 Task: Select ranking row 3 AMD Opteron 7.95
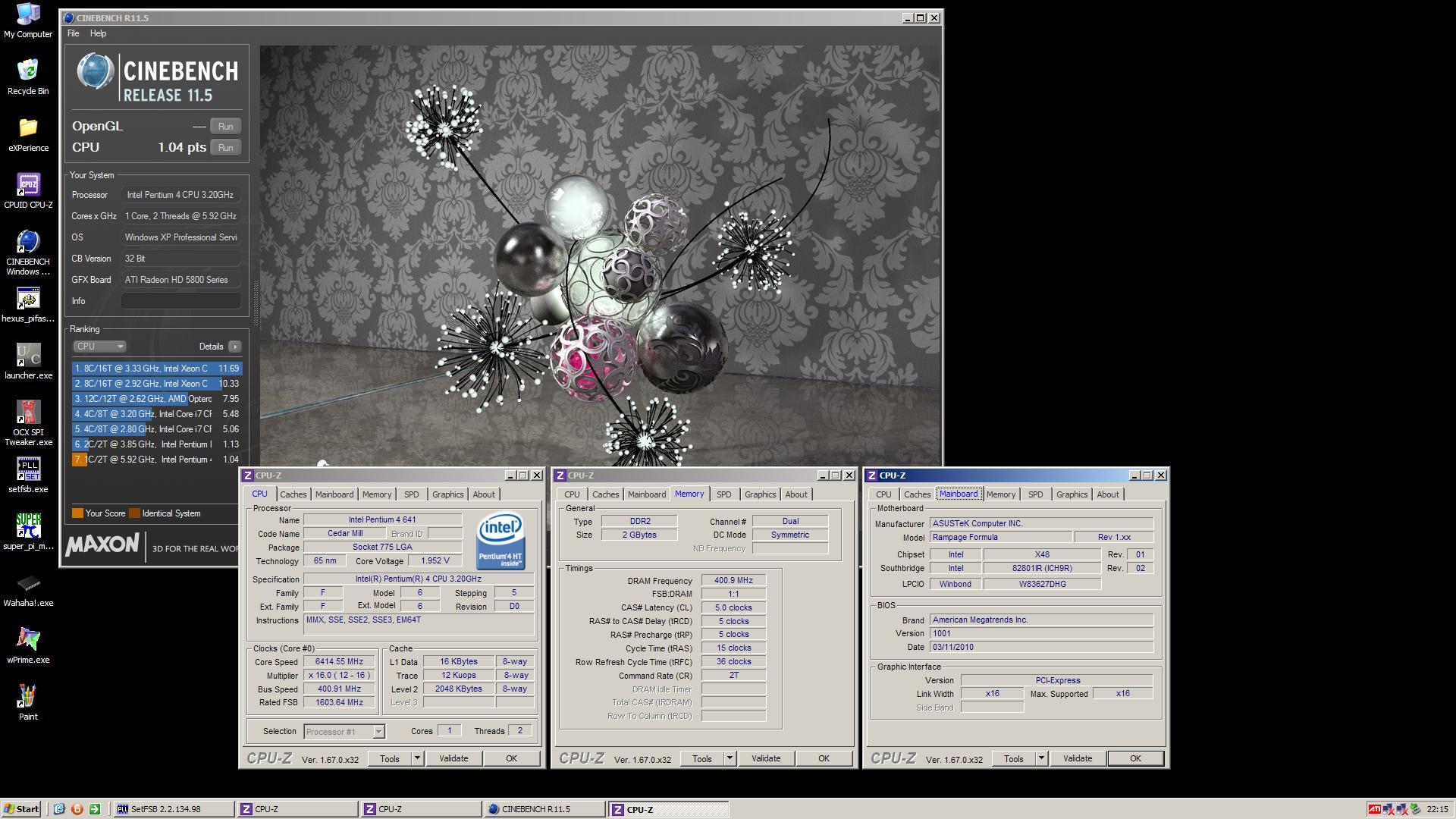point(157,399)
